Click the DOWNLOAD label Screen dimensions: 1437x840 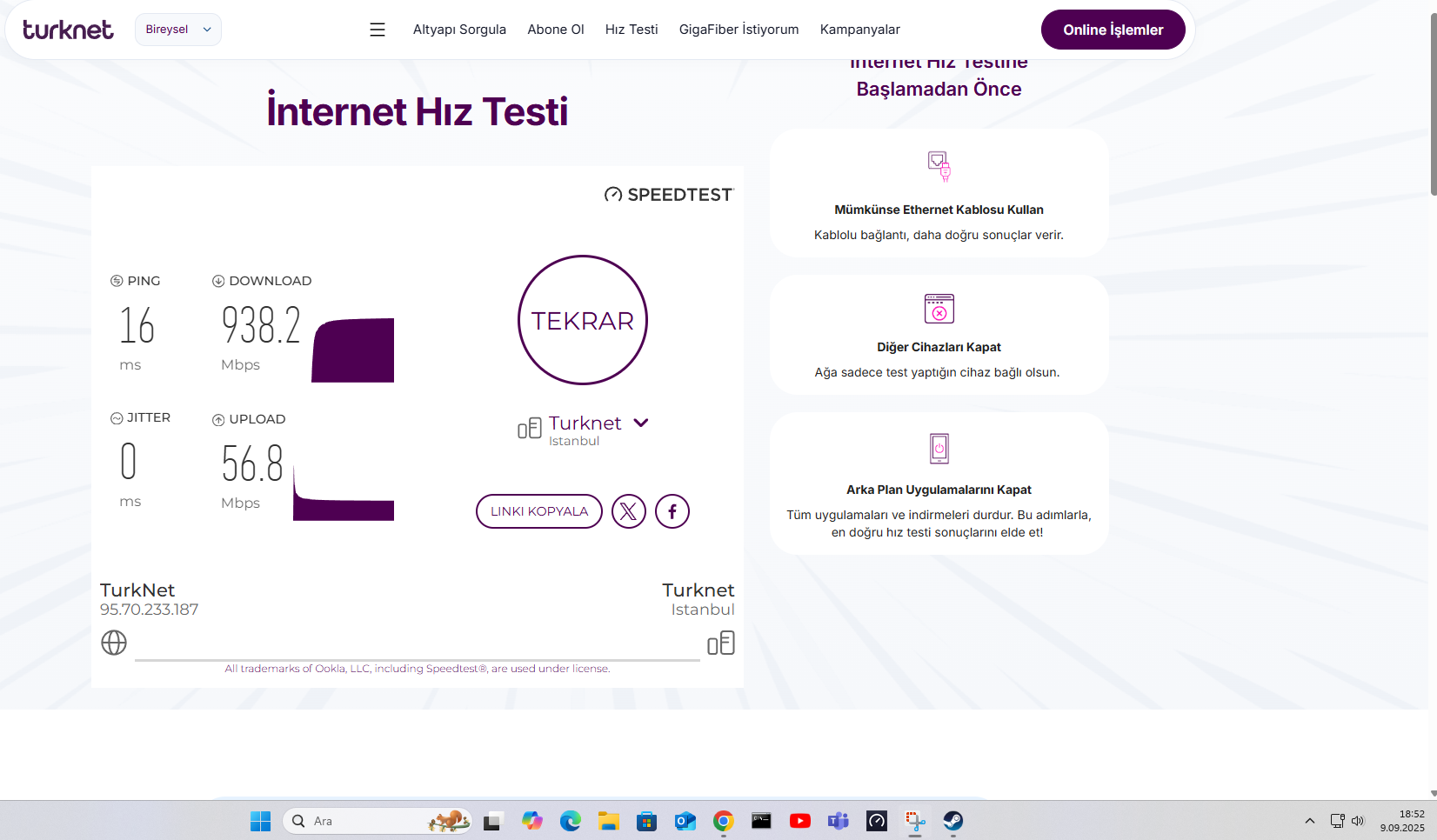[271, 281]
